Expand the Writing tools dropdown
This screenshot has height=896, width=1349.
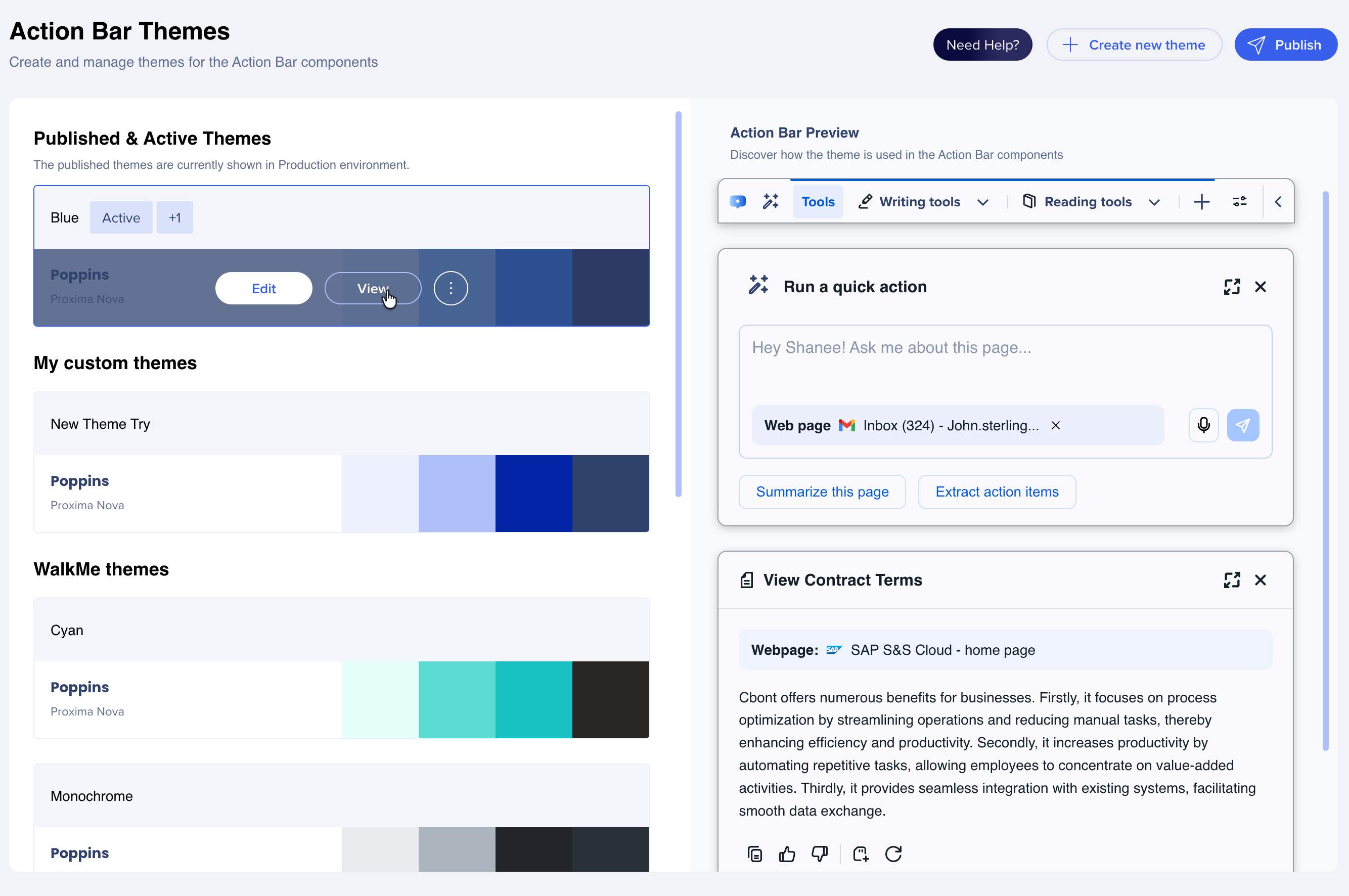coord(983,202)
